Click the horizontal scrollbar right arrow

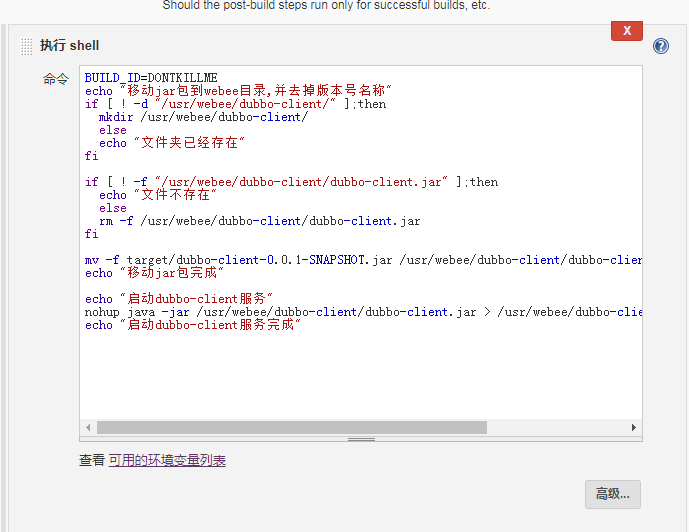(x=634, y=427)
